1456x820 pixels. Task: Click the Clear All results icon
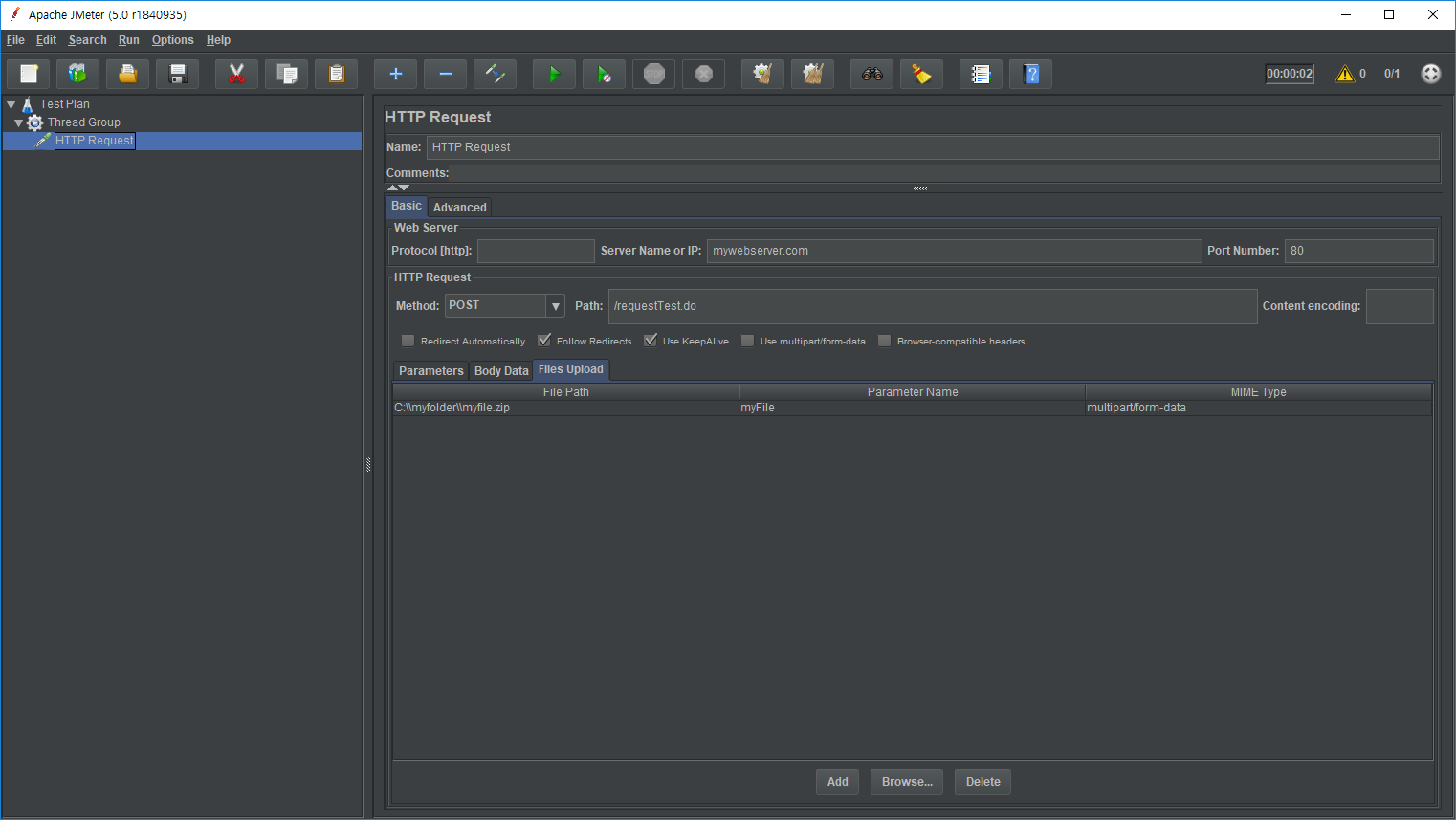coord(812,74)
